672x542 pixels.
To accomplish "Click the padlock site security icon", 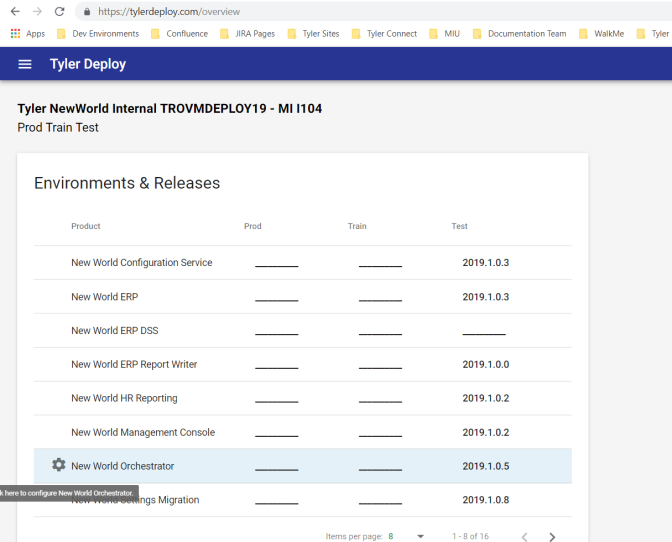I will click(x=87, y=12).
